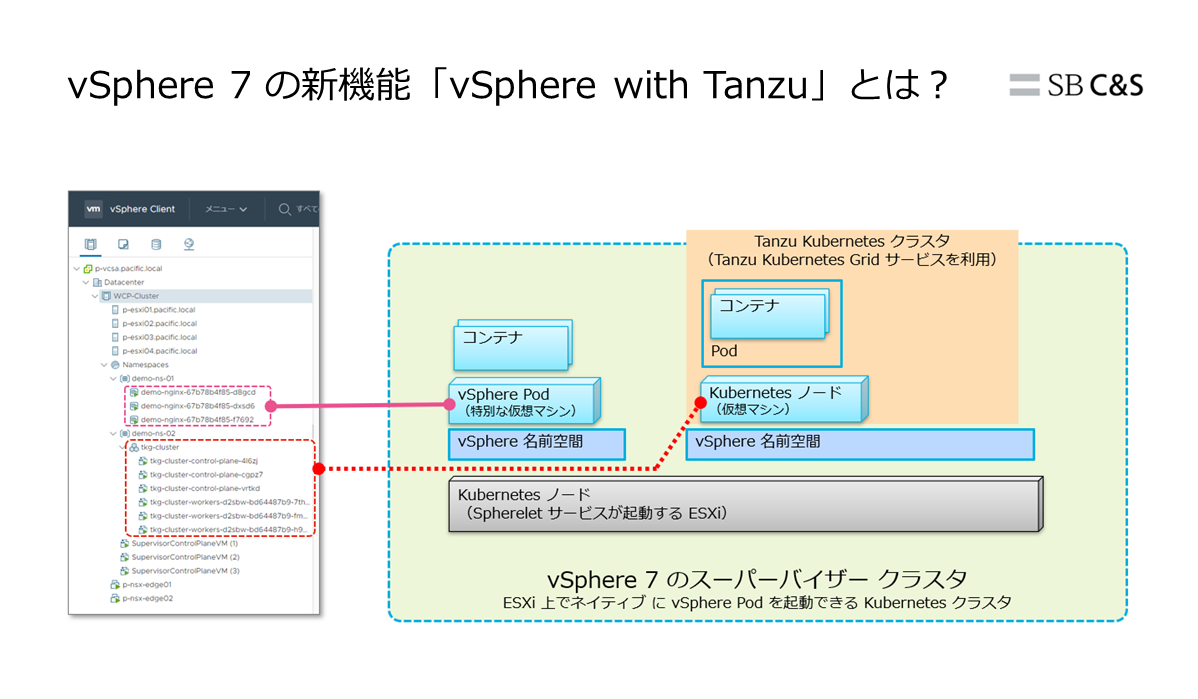The image size is (1198, 699).
Task: Collapse the WCP-Cluster tree node
Action: click(x=95, y=296)
